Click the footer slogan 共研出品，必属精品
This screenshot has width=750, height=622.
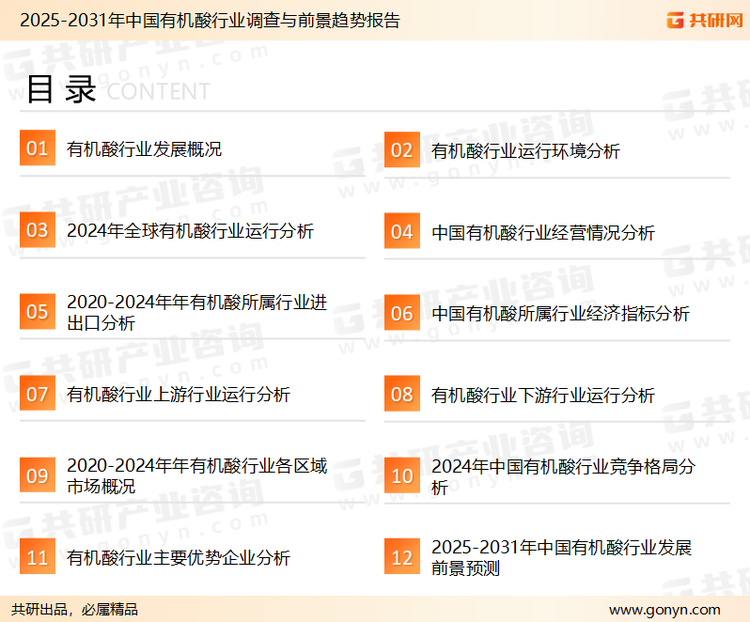click(x=75, y=610)
